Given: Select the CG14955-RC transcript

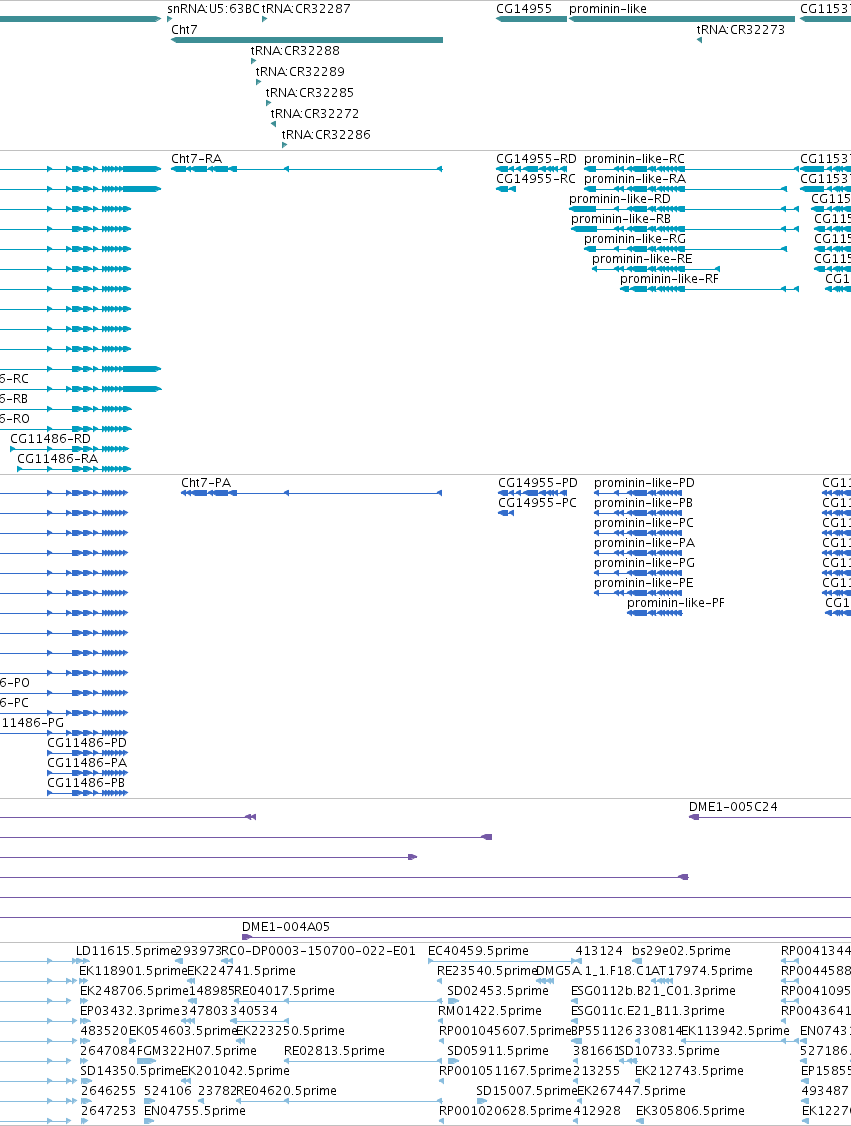Looking at the screenshot, I should coord(506,189).
